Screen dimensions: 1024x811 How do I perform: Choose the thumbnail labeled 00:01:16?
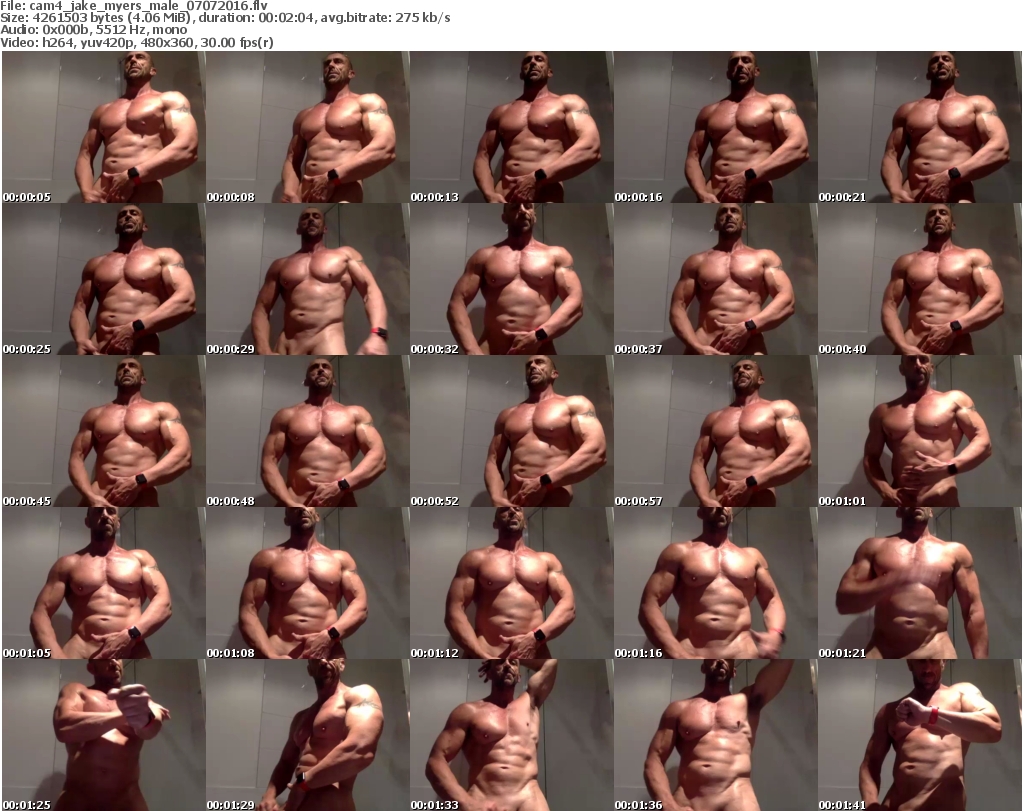click(716, 583)
